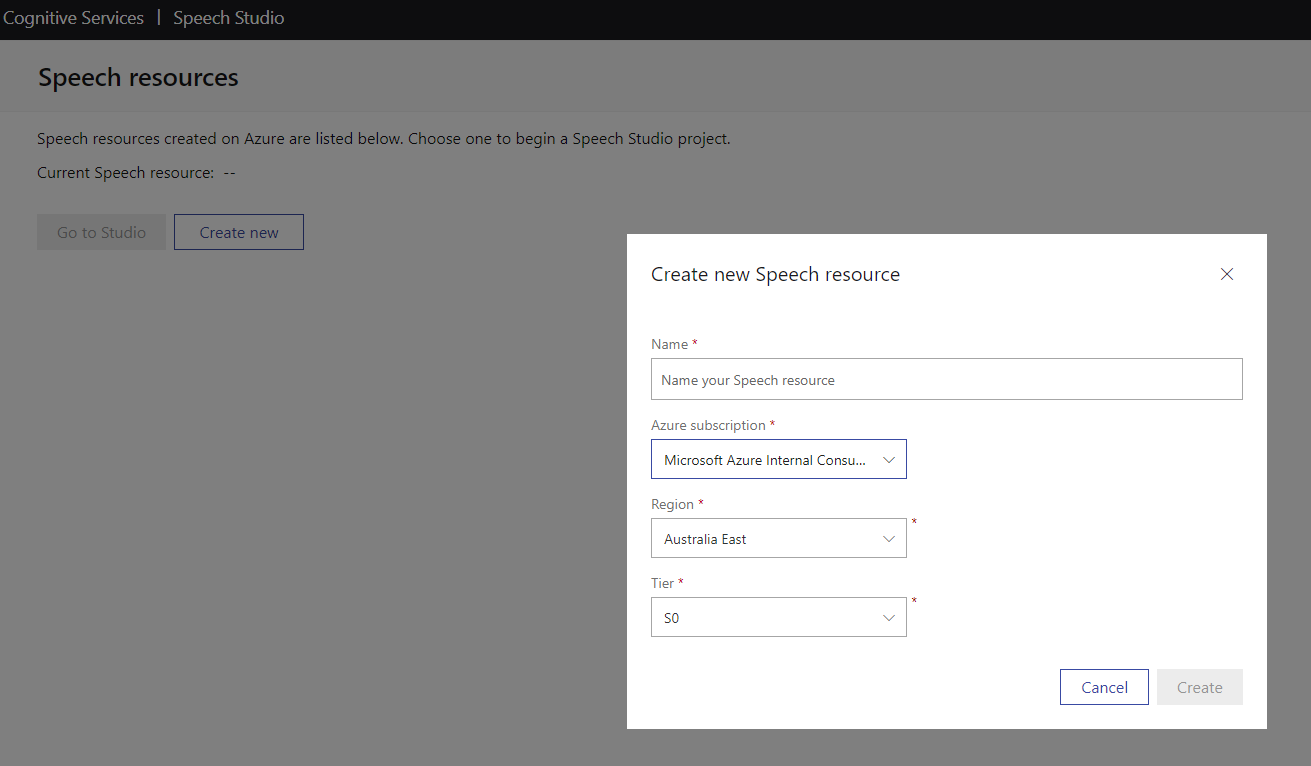This screenshot has height=766, width=1311.
Task: Click the Tier dropdown chevron arrow
Action: point(889,618)
